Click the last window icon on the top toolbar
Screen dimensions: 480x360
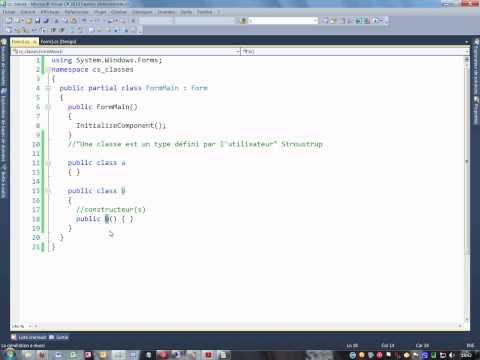coord(377,21)
